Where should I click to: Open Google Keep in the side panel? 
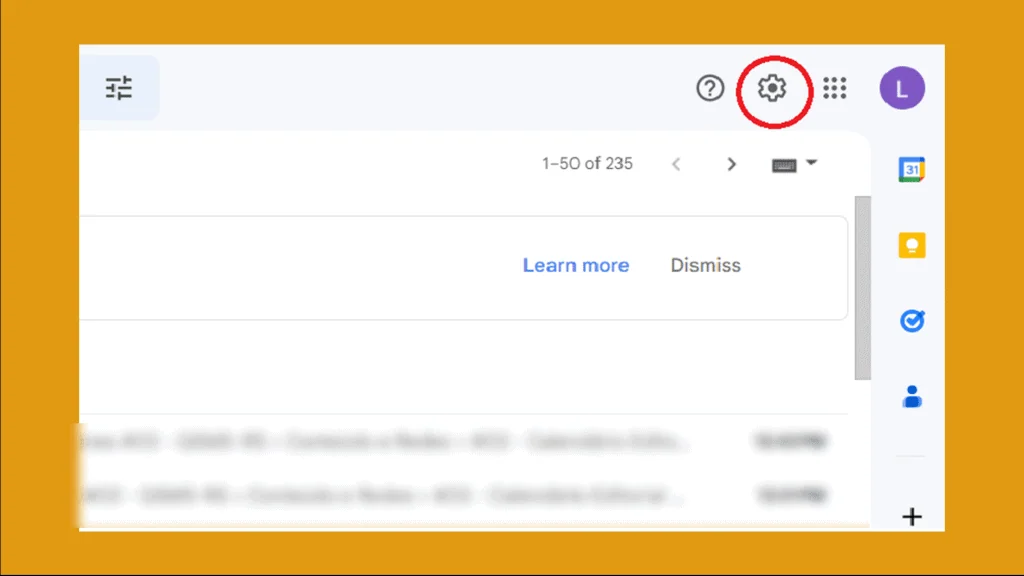pos(911,245)
